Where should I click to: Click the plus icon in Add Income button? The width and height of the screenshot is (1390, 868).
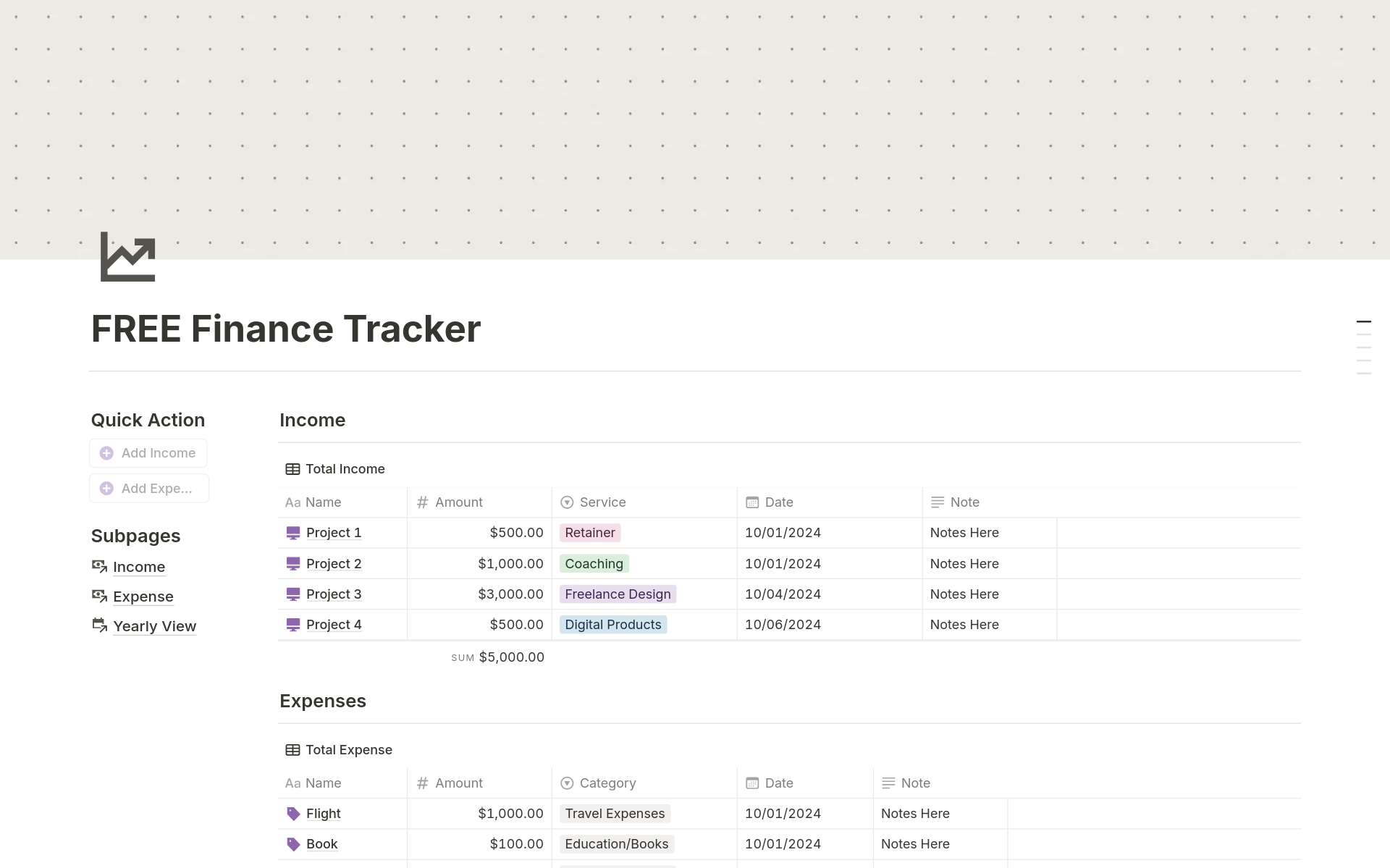click(106, 452)
